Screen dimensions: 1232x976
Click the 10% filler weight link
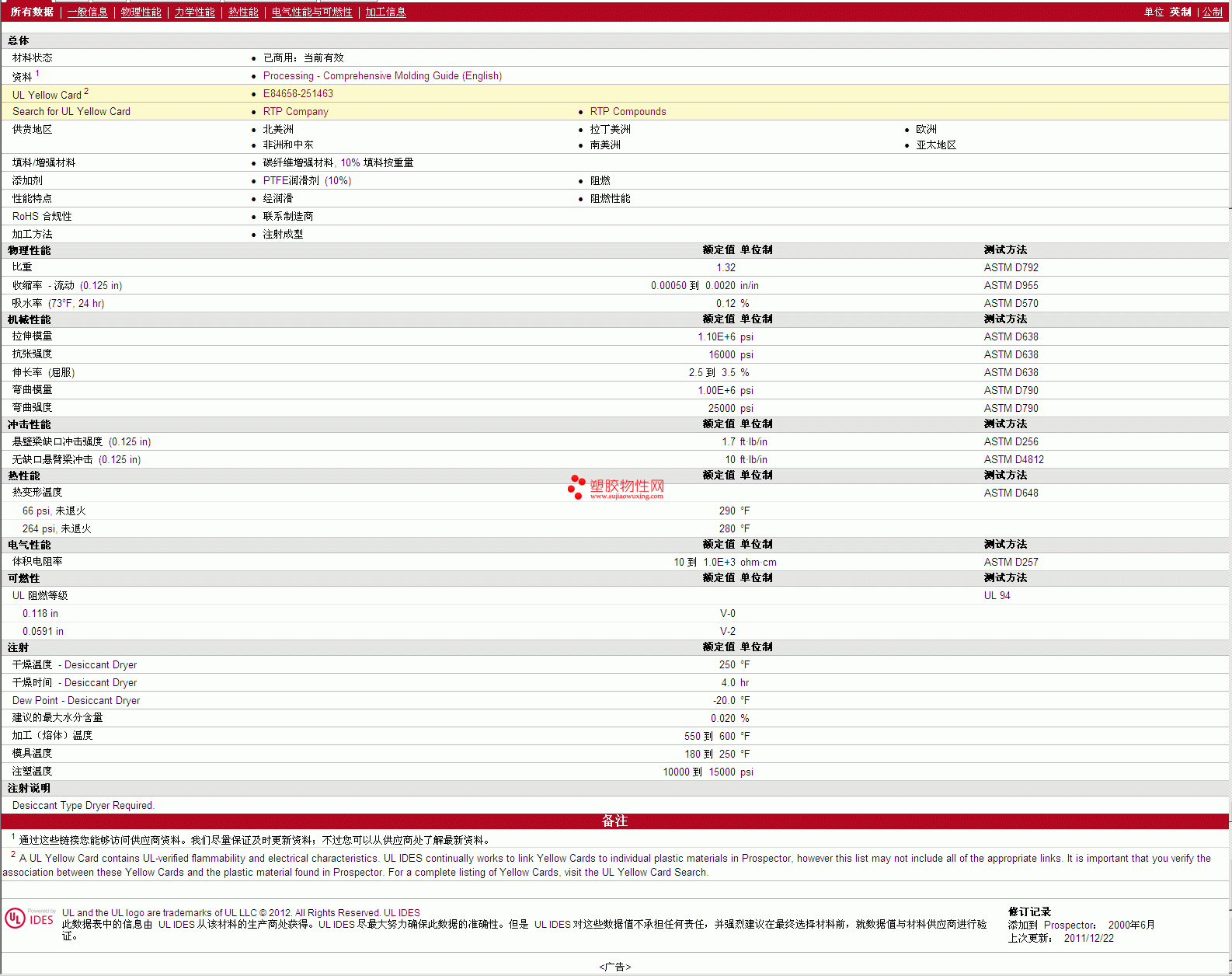coord(377,162)
